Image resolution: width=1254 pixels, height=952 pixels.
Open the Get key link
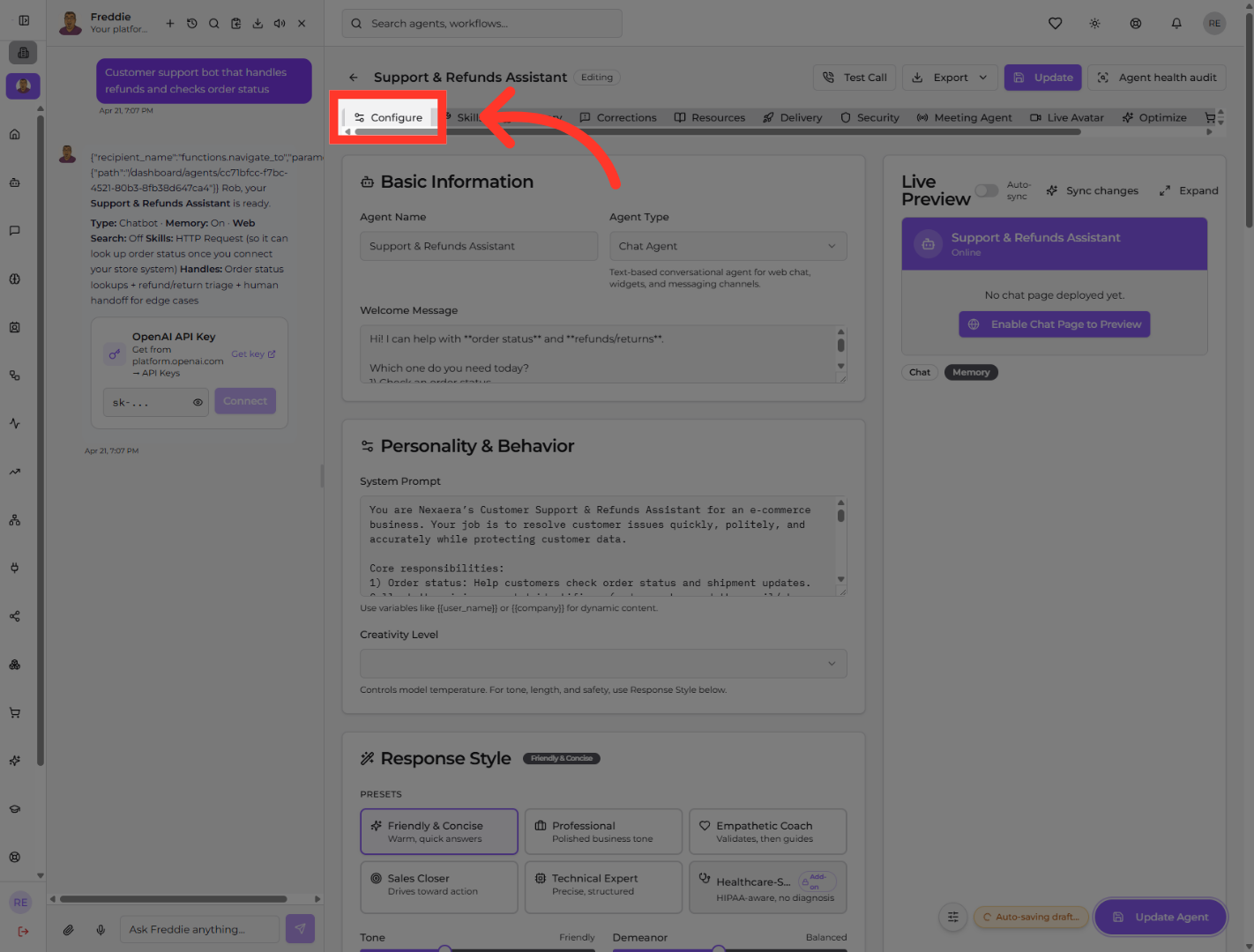point(253,354)
